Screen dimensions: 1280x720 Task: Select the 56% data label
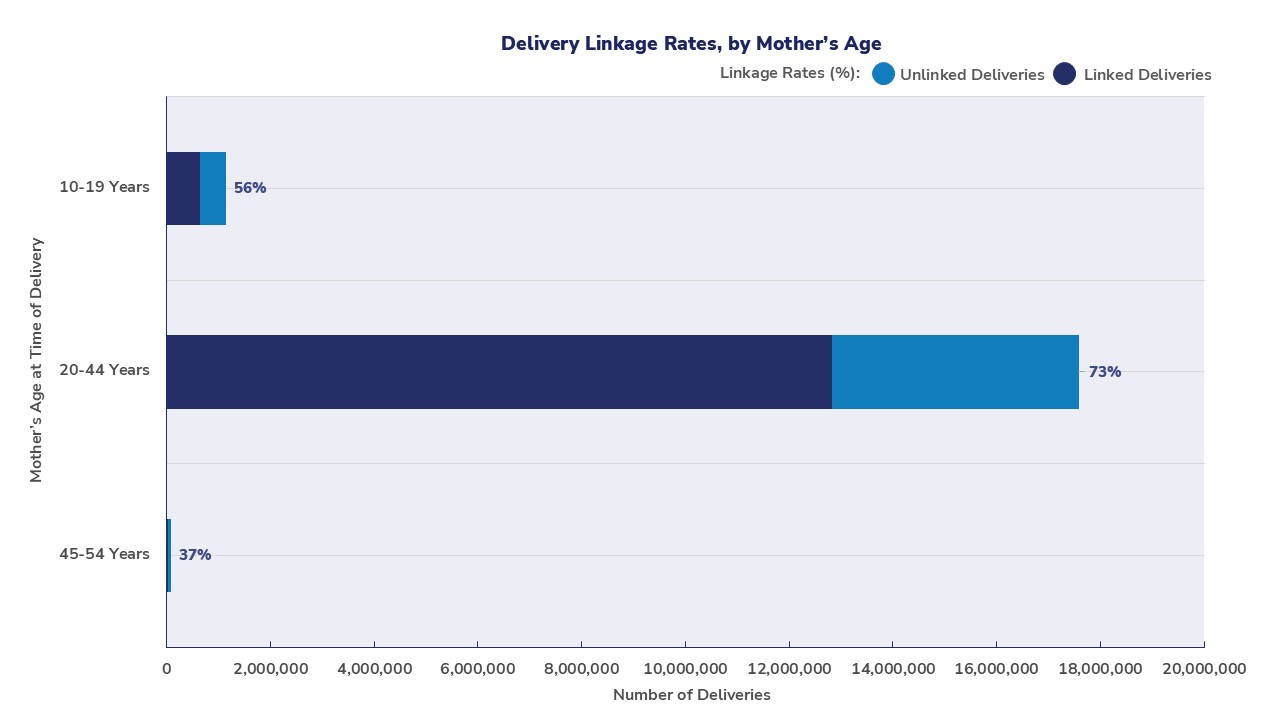(x=250, y=188)
